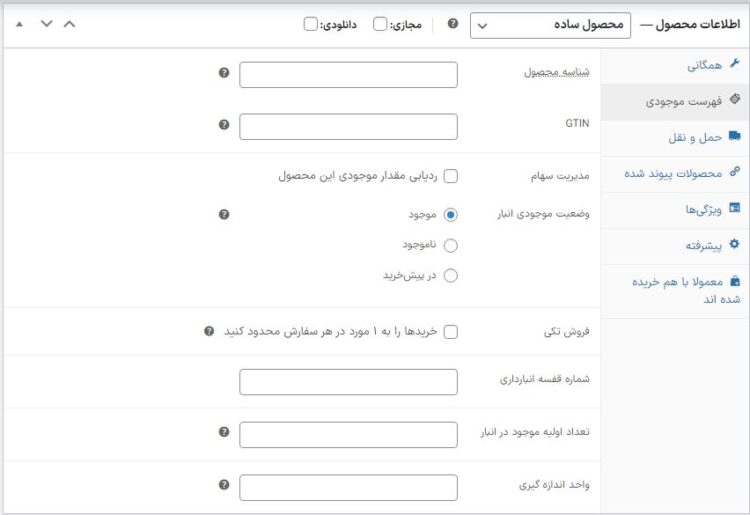Show help tooltip for شناسه محصول field

(x=224, y=73)
